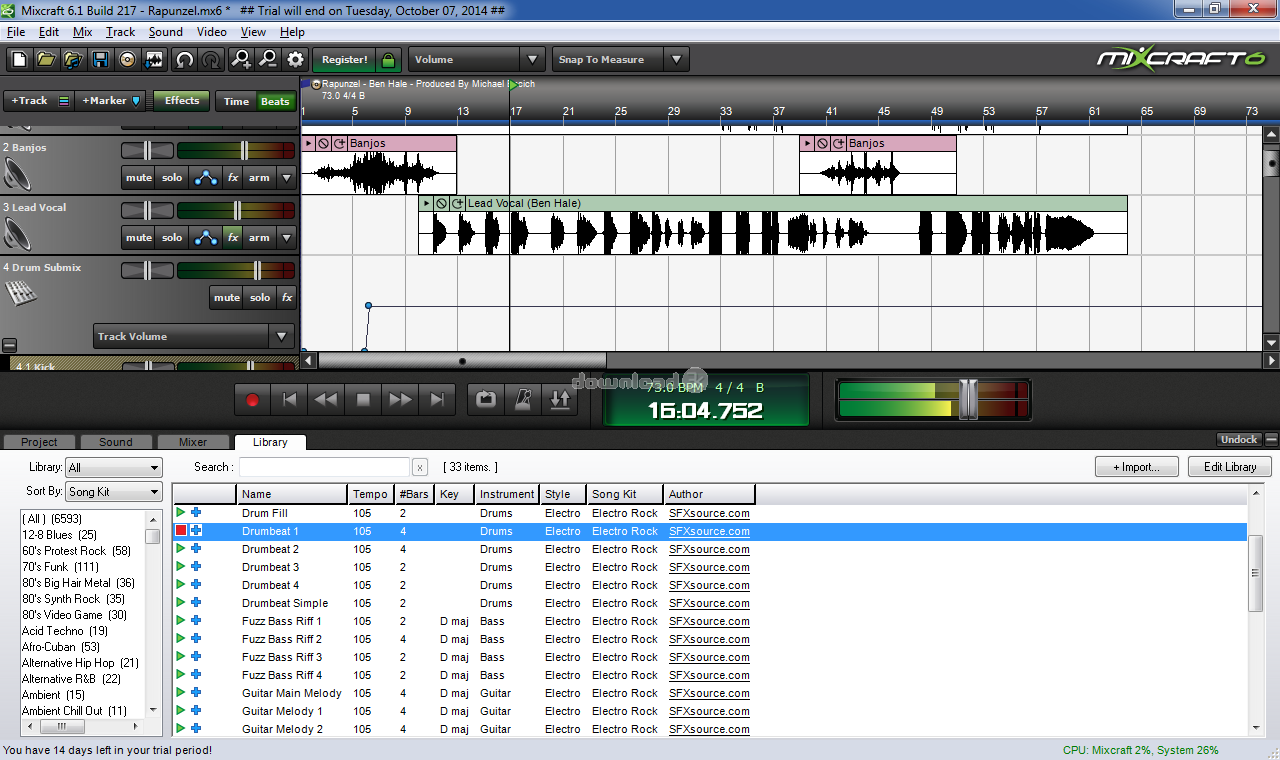The width and height of the screenshot is (1280, 760).
Task: Open the Snap To Measure dropdown
Action: point(677,60)
